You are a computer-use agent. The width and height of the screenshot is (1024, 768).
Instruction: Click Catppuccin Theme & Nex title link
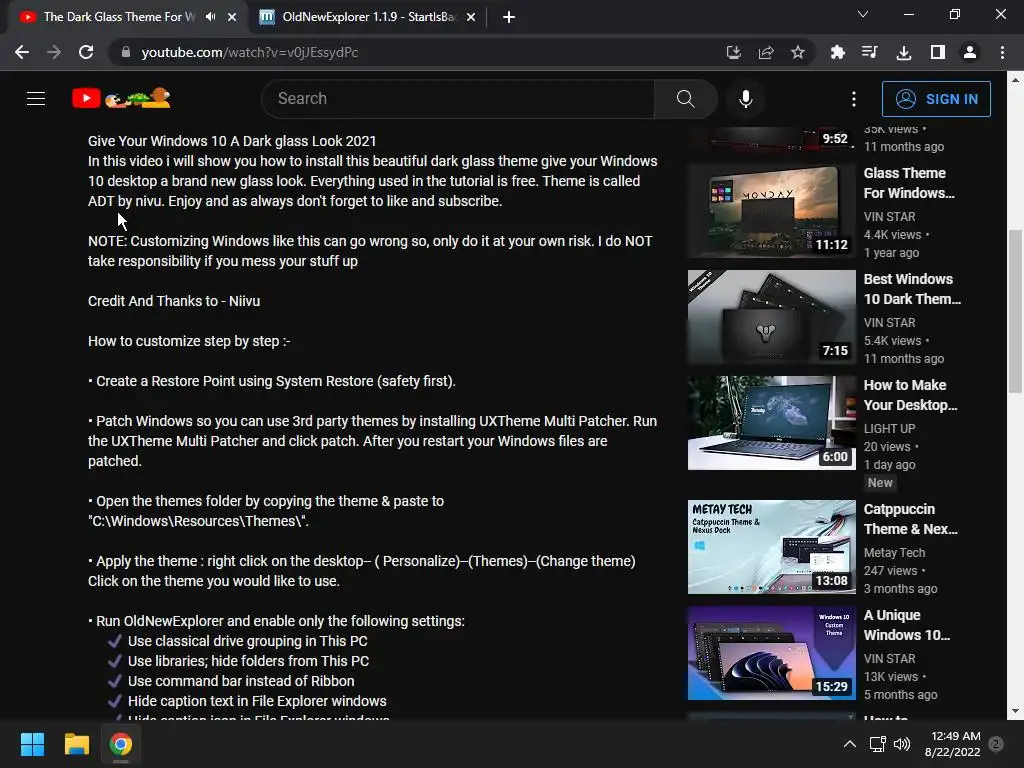click(910, 519)
